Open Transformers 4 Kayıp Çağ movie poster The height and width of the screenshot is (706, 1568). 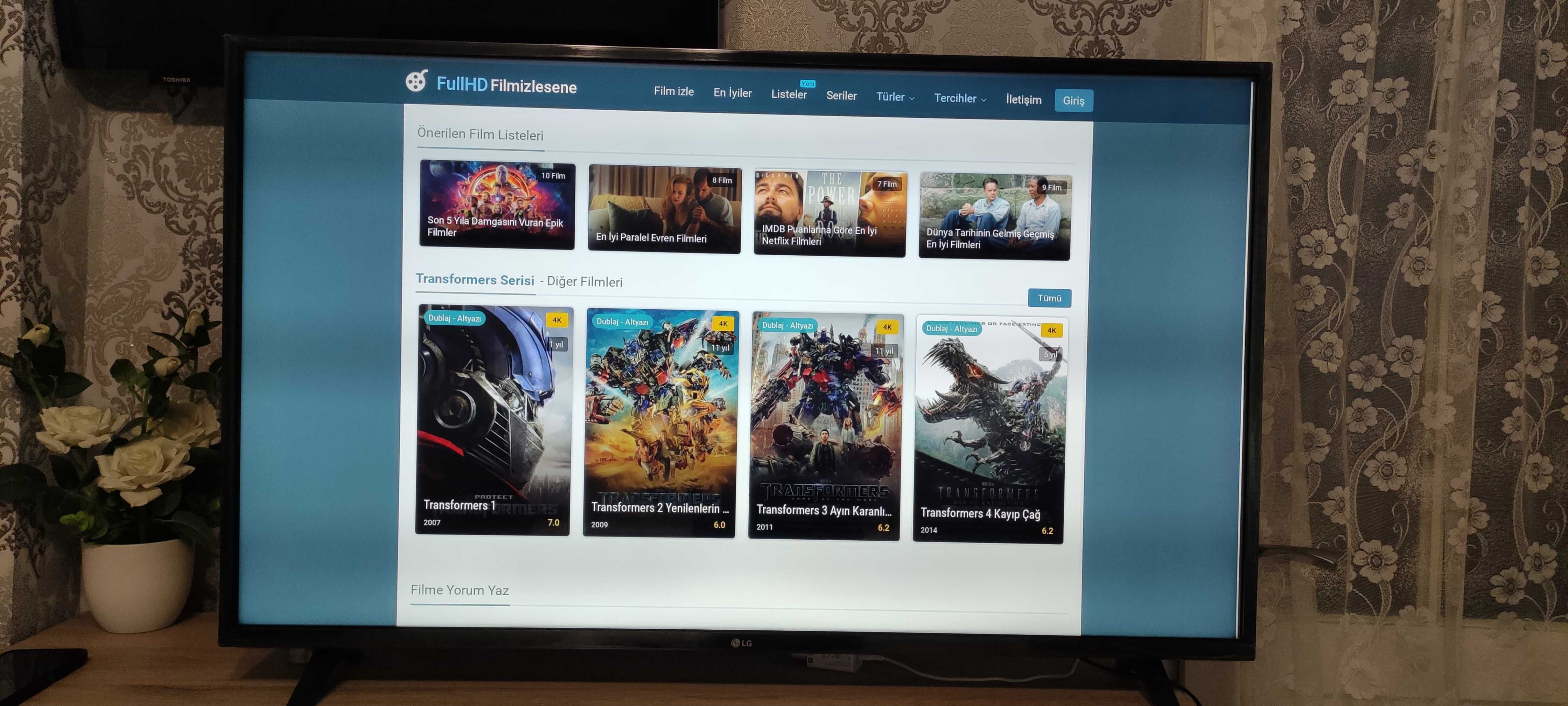coord(990,429)
